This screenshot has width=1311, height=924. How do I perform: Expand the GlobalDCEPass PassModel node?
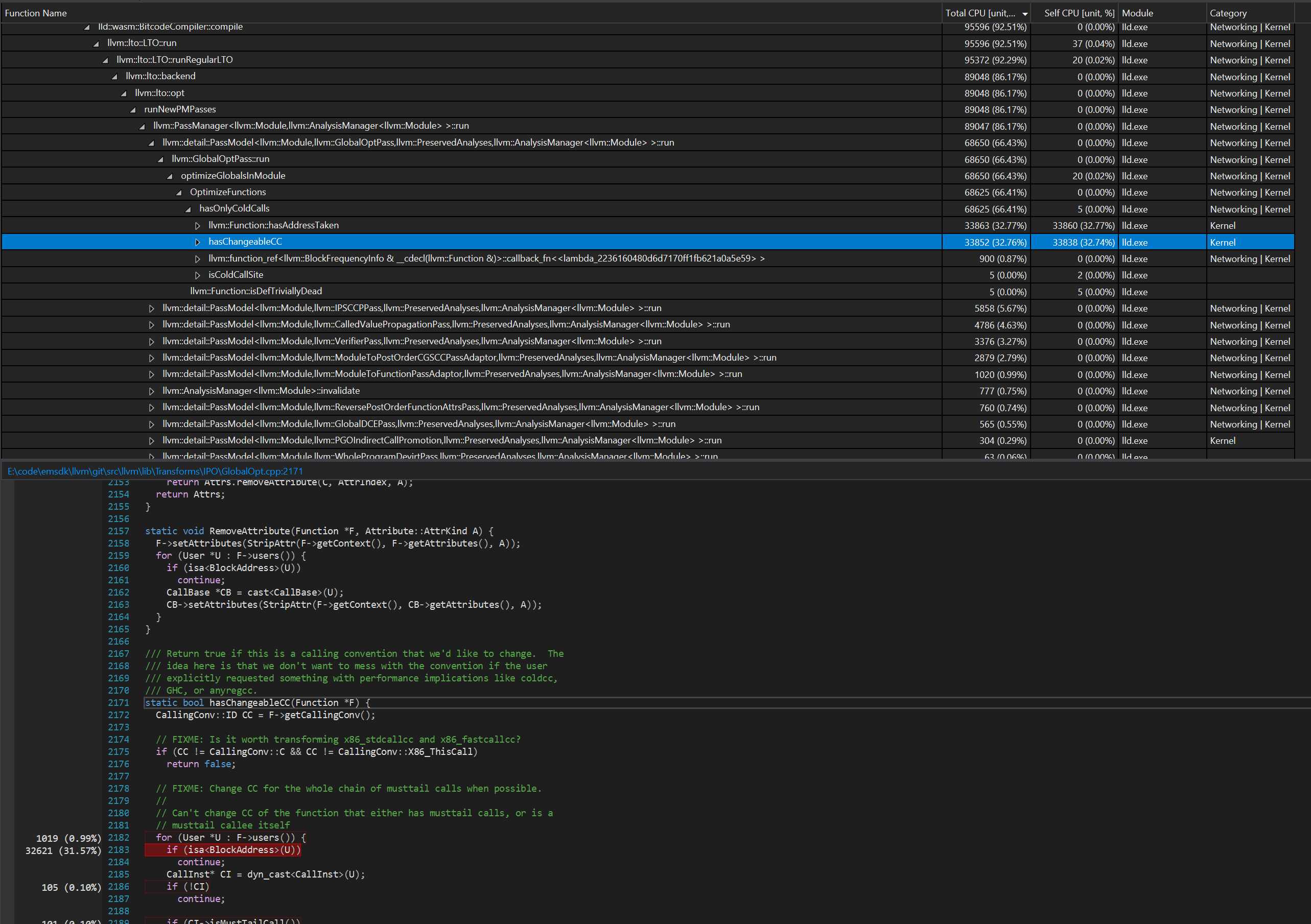(x=151, y=423)
